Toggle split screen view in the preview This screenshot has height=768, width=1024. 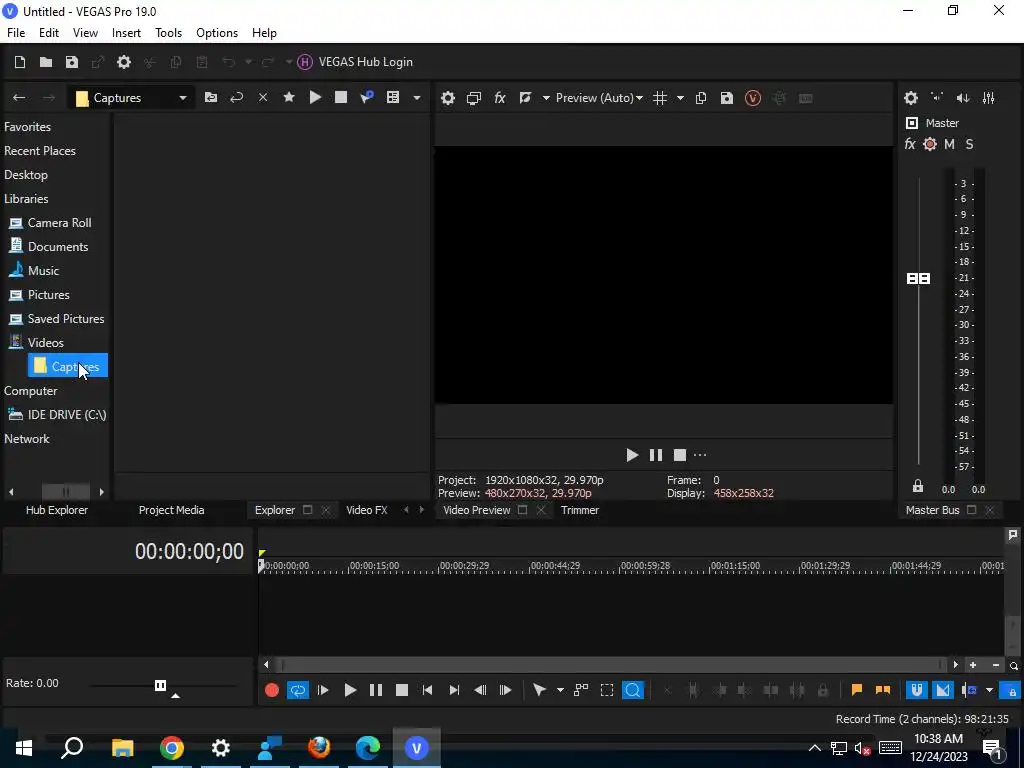(x=525, y=98)
